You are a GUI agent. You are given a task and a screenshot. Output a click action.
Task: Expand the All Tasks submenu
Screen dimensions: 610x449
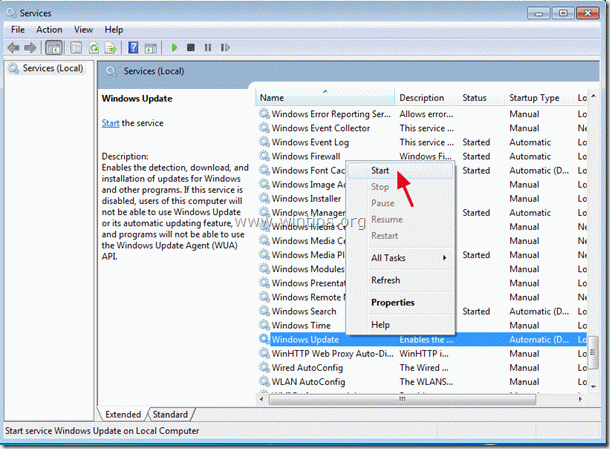(400, 258)
